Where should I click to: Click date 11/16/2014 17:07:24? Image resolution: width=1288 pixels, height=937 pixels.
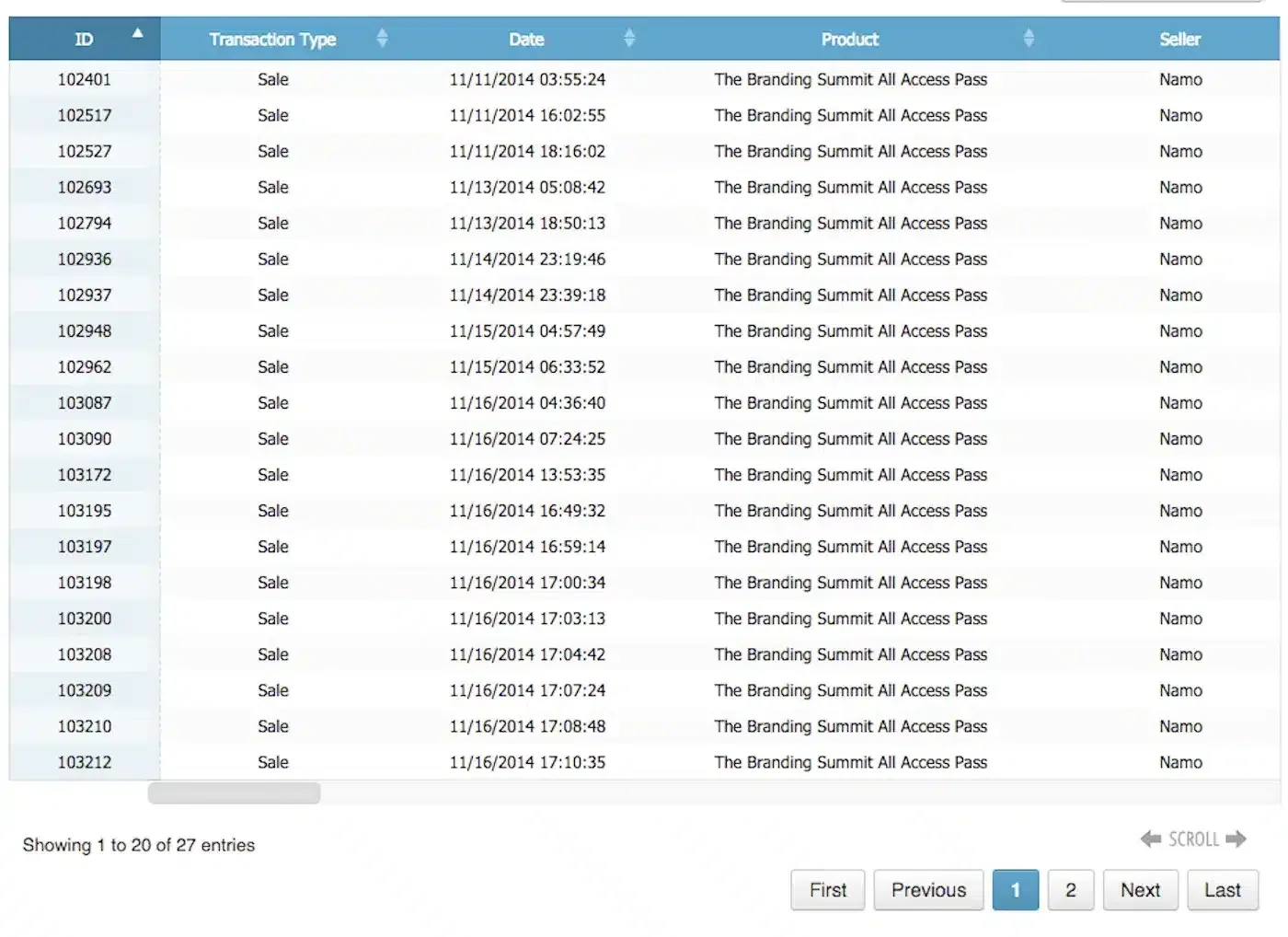[x=527, y=689]
